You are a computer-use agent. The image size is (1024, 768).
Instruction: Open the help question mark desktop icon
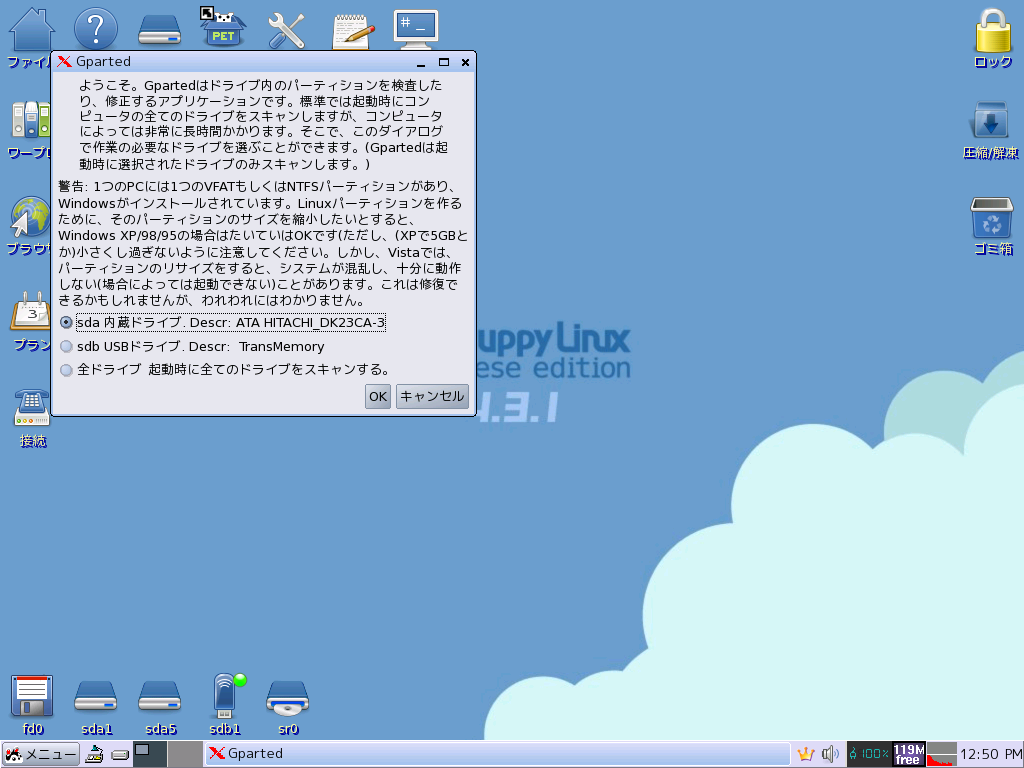(95, 29)
